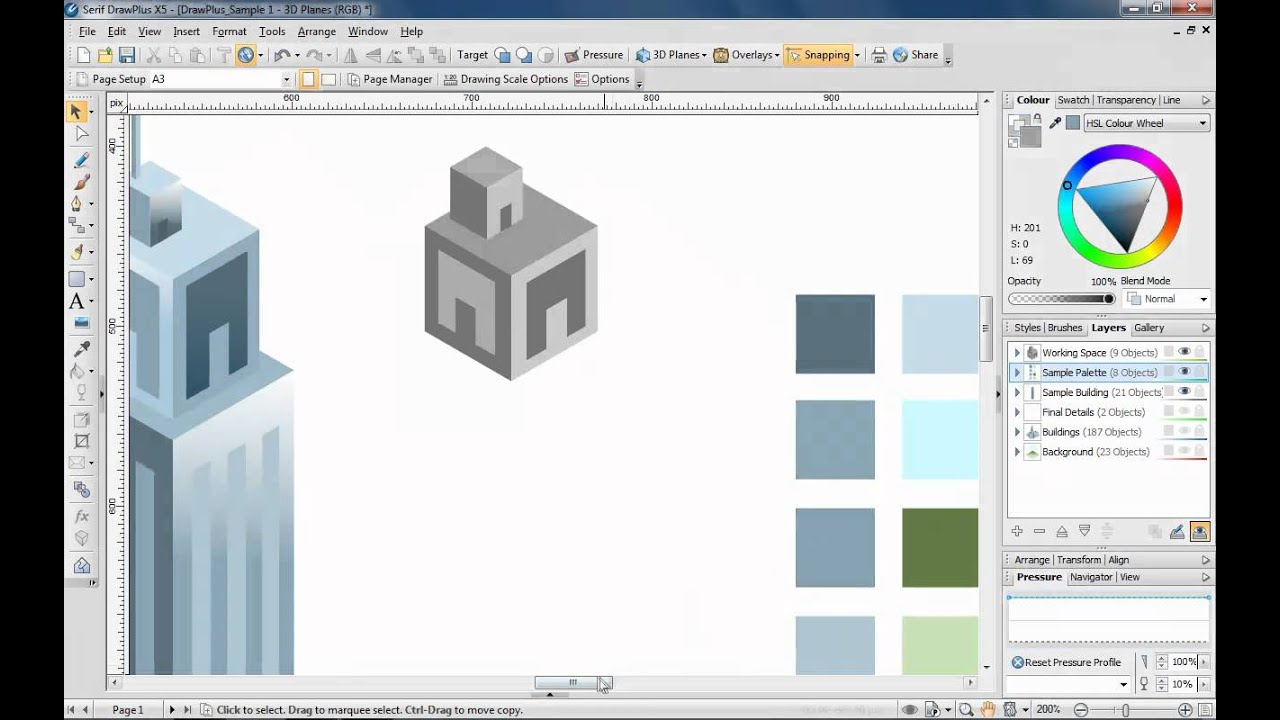The image size is (1280, 720).
Task: Hide the Sample Building layer
Action: click(x=1184, y=392)
